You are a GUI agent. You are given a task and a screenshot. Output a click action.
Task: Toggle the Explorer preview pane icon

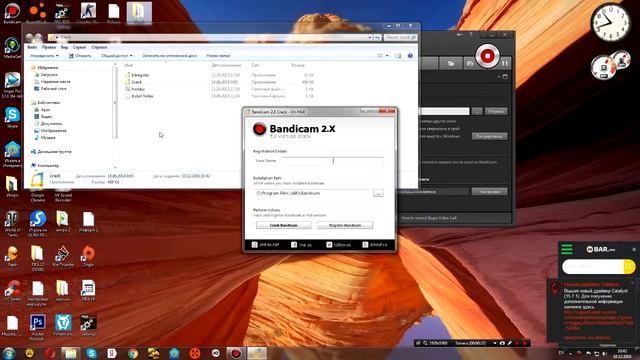pos(398,56)
